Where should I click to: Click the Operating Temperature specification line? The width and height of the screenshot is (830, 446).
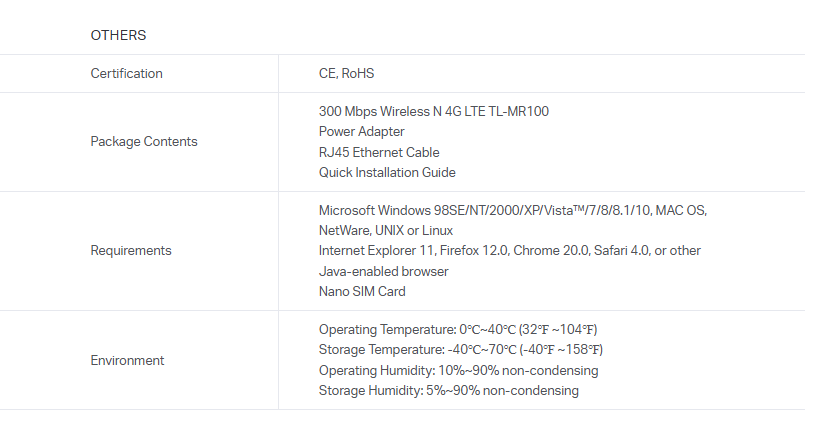[458, 329]
